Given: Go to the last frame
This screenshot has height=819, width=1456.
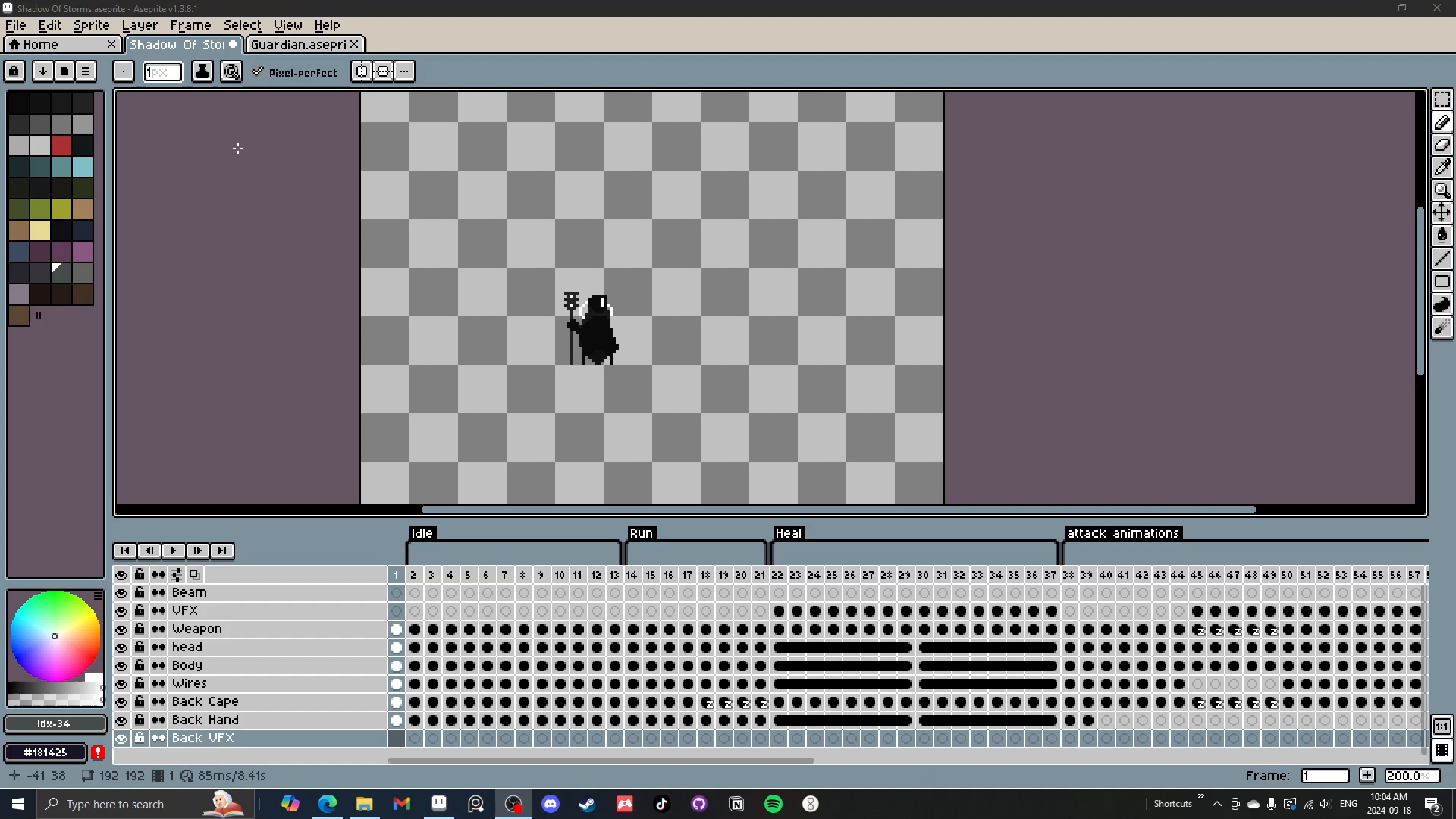Looking at the screenshot, I should [x=222, y=551].
